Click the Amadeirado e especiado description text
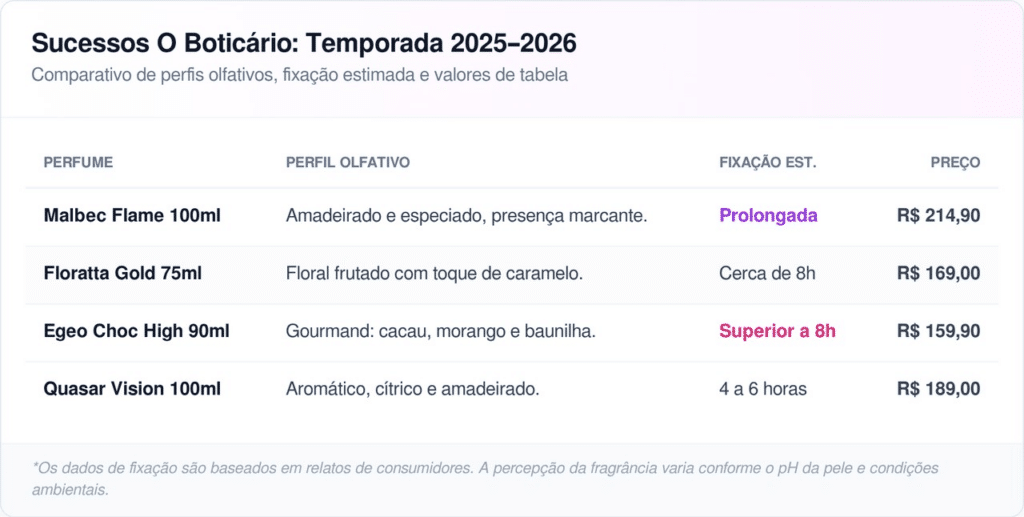The width and height of the screenshot is (1024, 517). [466, 215]
